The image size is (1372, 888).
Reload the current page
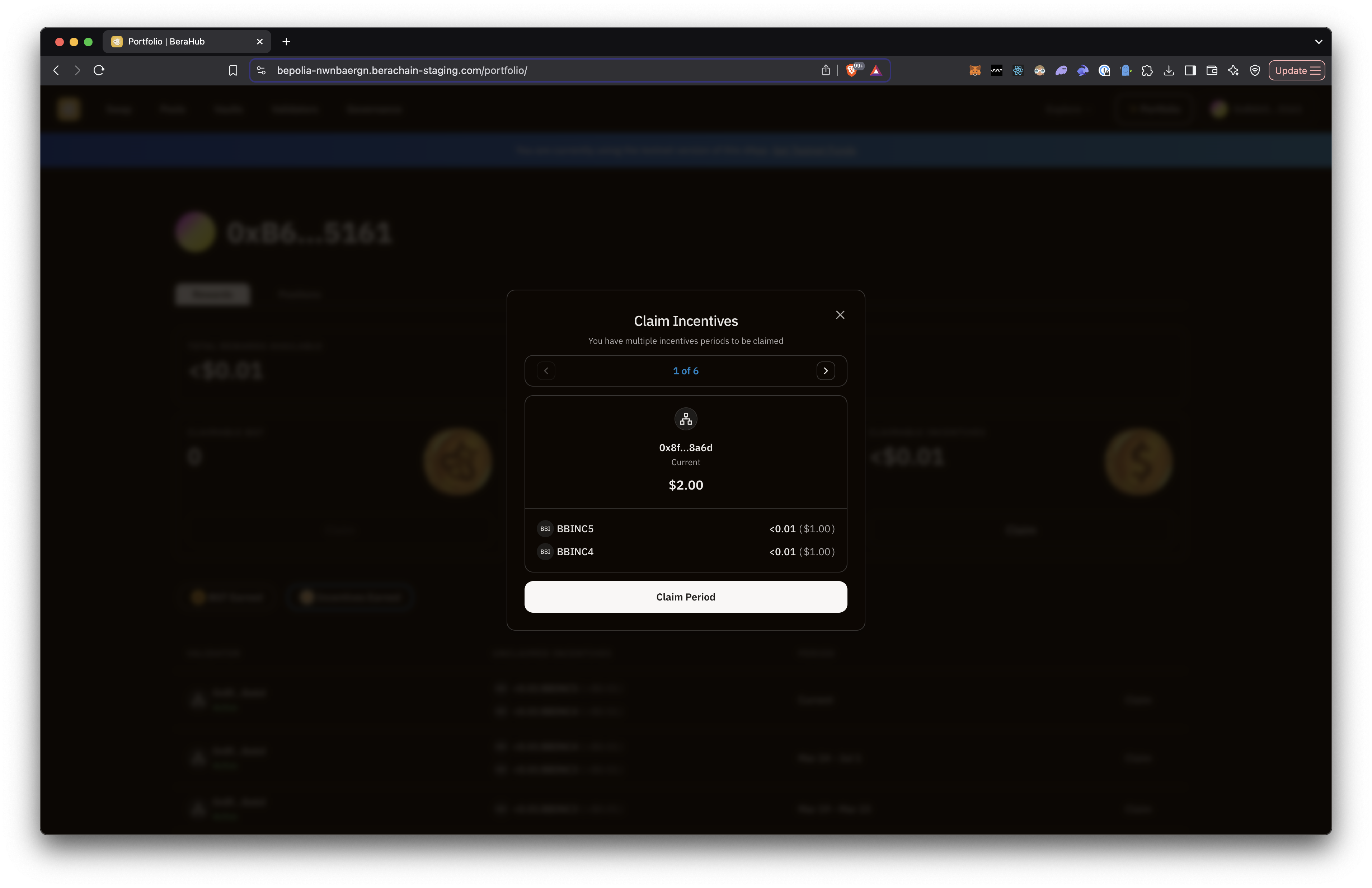pos(99,70)
